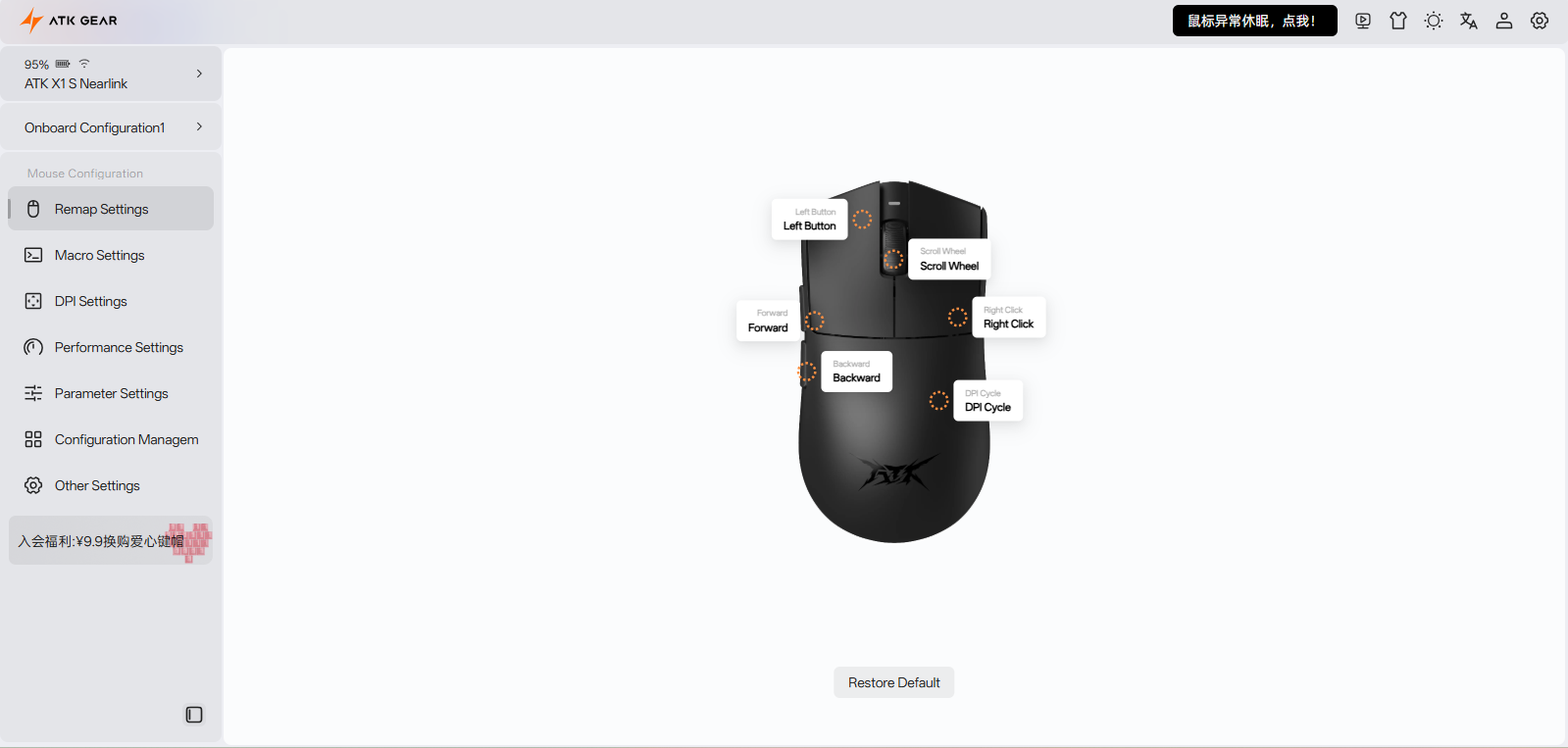1568x748 pixels.
Task: Open Configuration Management section
Action: pyautogui.click(x=111, y=439)
